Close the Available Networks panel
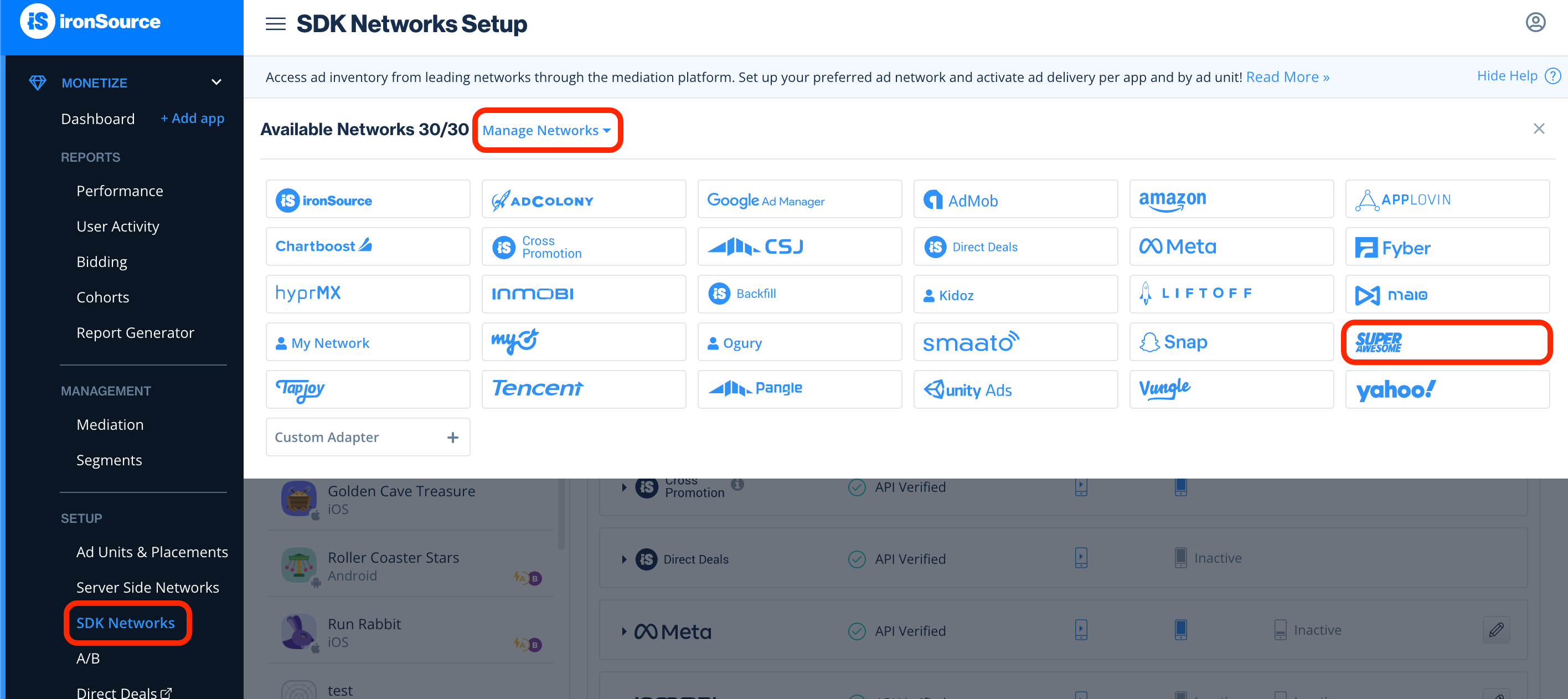1568x699 pixels. 1538,129
